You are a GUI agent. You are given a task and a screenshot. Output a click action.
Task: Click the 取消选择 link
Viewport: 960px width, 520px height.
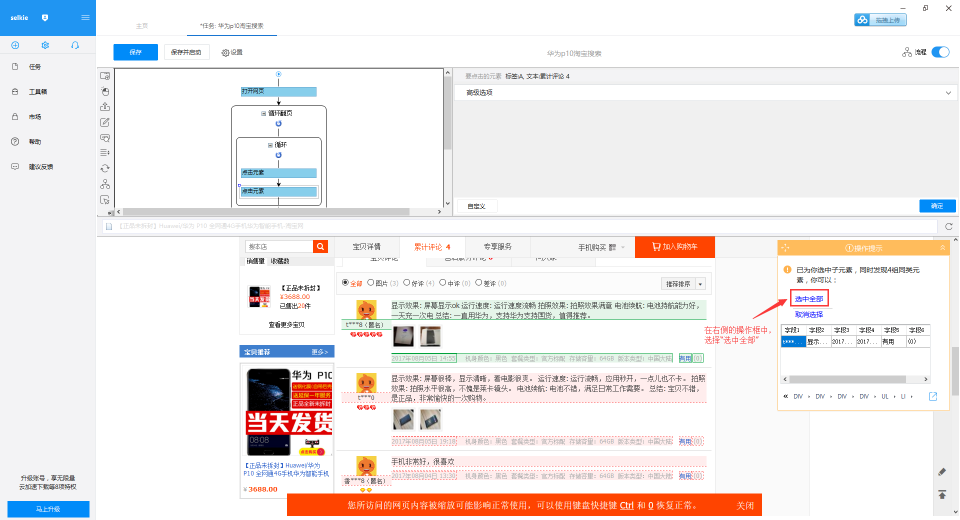809,314
